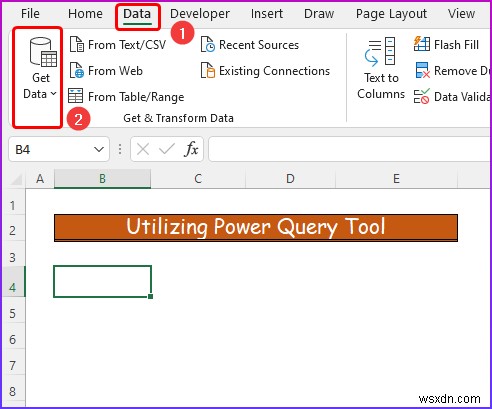Open the Get Data dropdown
Image resolution: width=492 pixels, height=409 pixels.
40,69
